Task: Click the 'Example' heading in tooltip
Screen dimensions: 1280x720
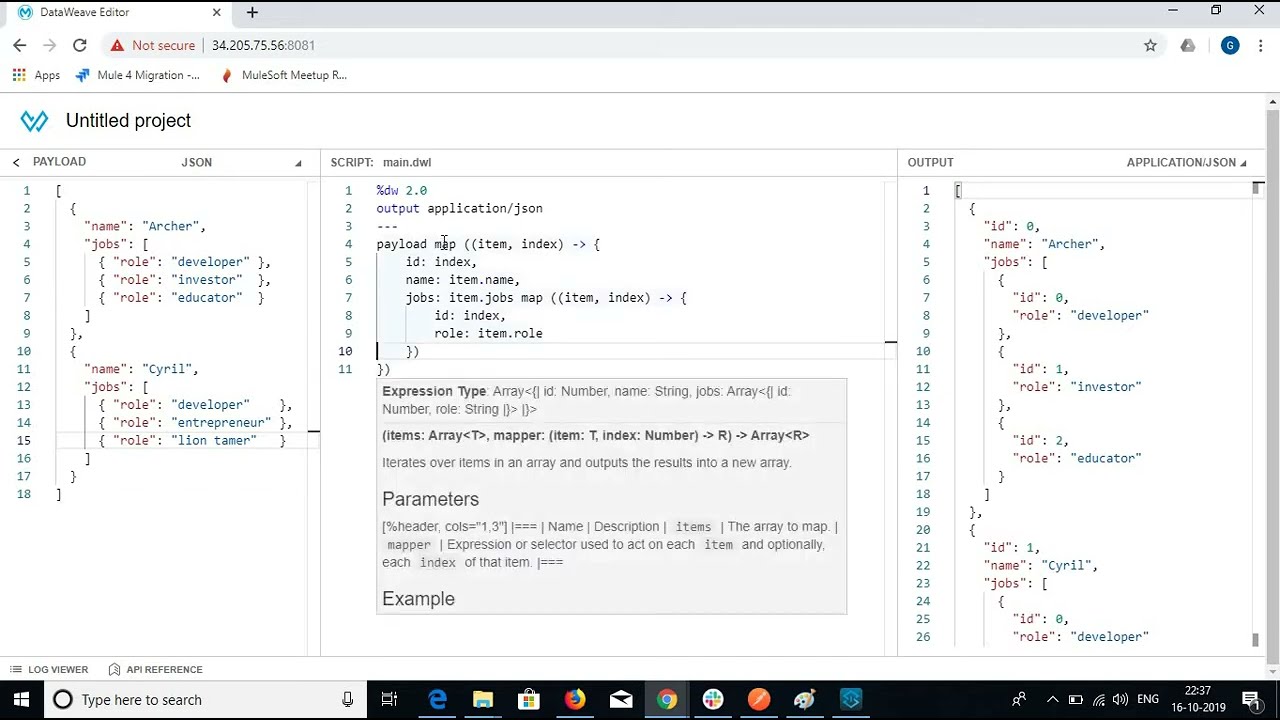Action: 418,600
